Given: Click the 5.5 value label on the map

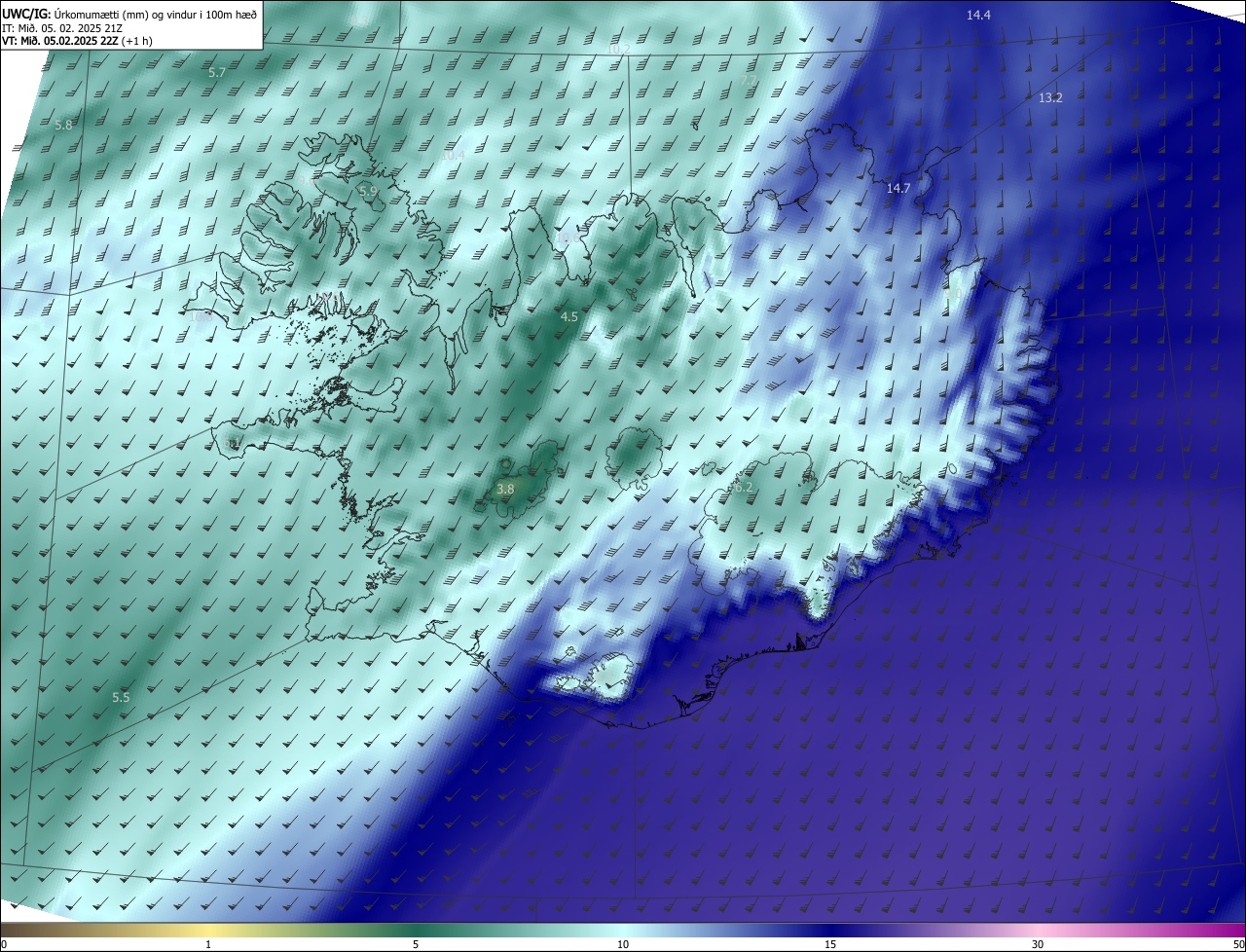Looking at the screenshot, I should tap(121, 697).
